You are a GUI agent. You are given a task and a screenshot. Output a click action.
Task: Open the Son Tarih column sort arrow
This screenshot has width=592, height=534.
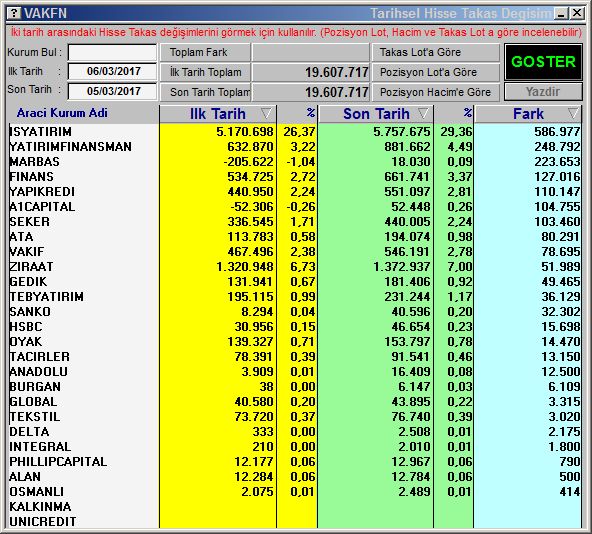pos(423,113)
